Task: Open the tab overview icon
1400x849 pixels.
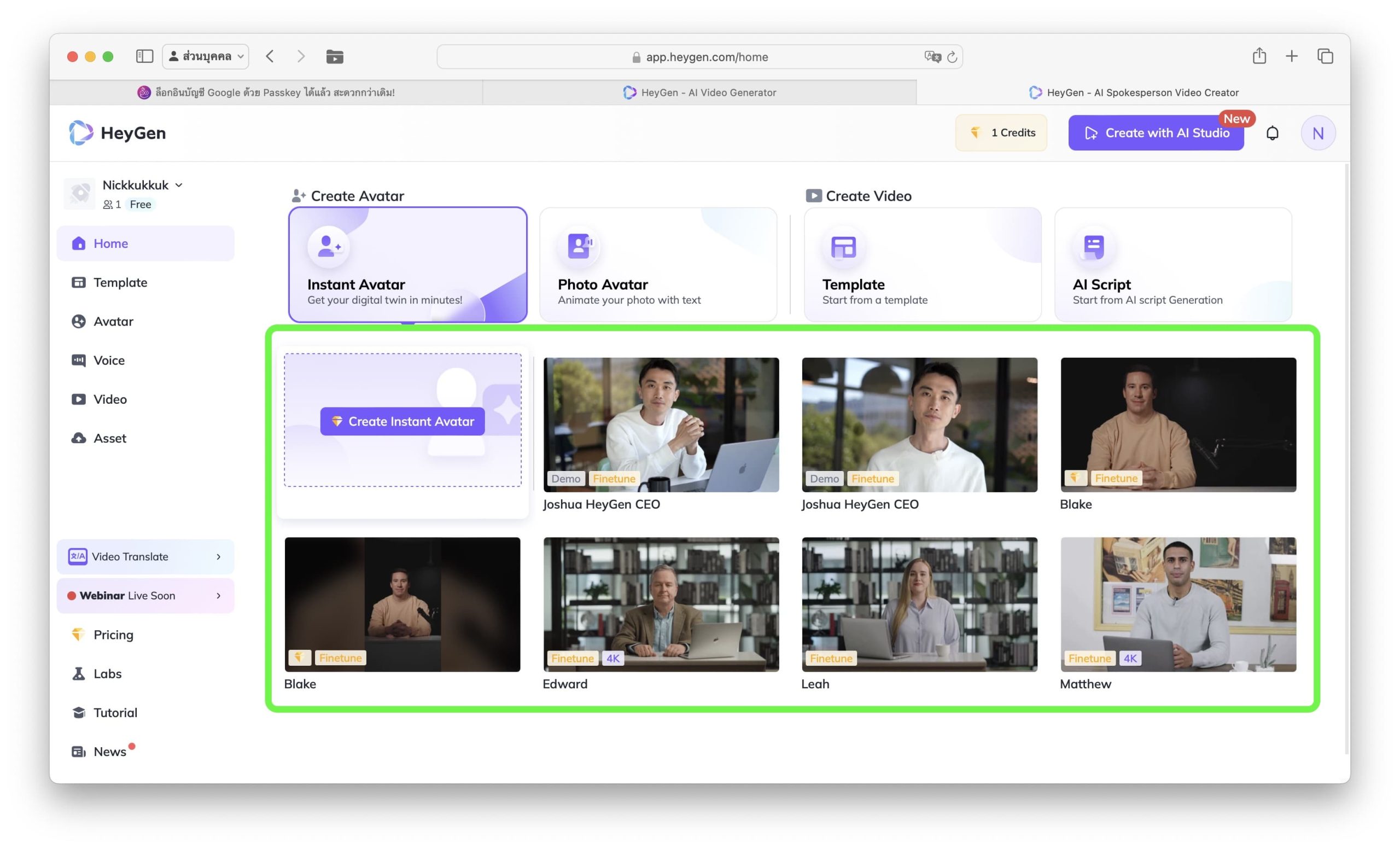Action: pyautogui.click(x=1325, y=56)
